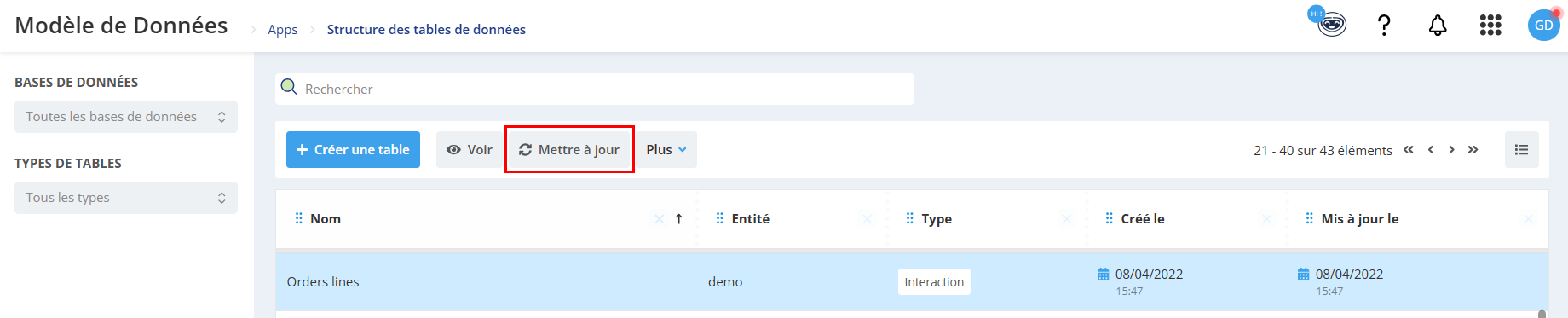
Task: Toggle ascending sort on Nom column
Action: pyautogui.click(x=679, y=219)
